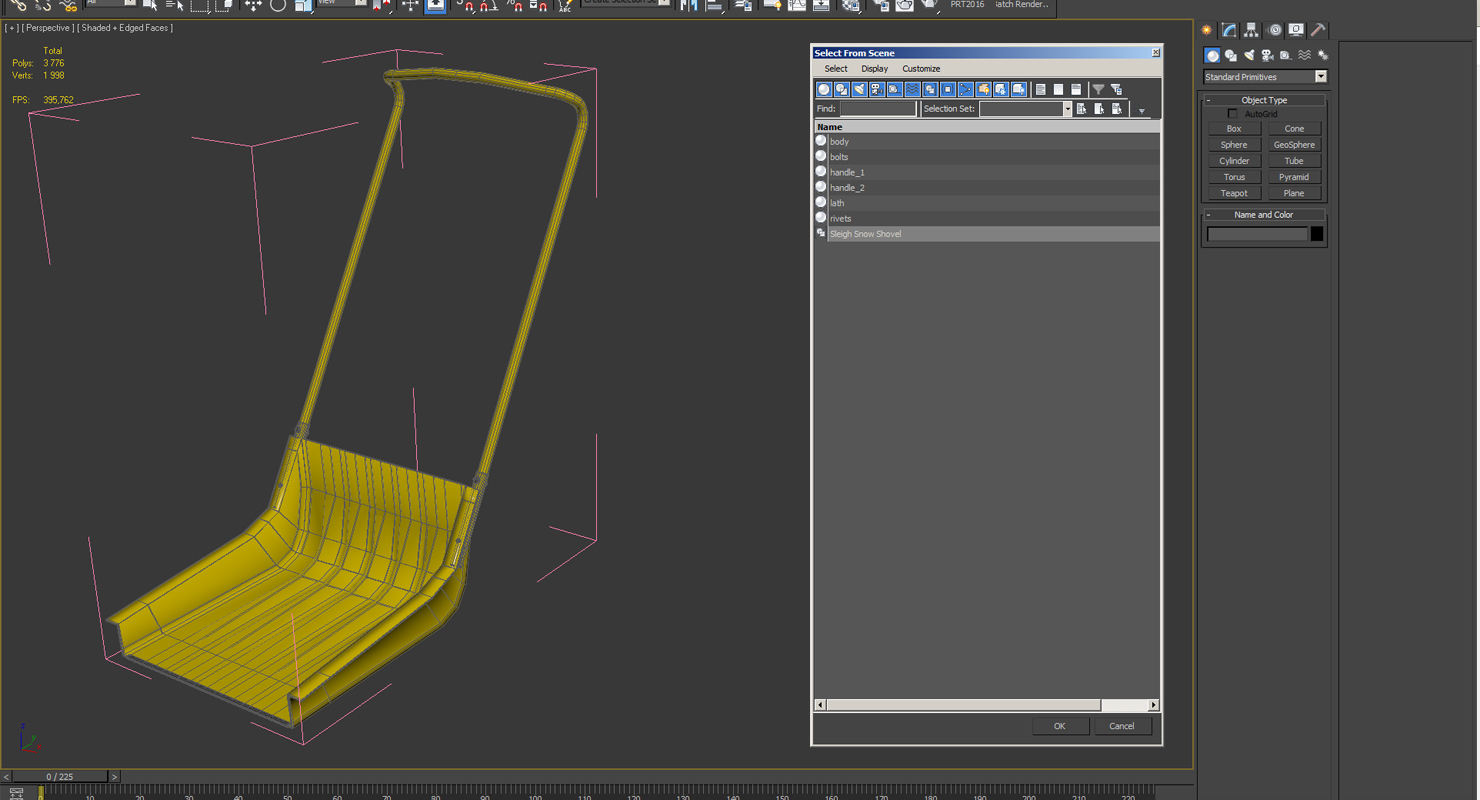The width and height of the screenshot is (1480, 800).
Task: Click the Select Invert icon beside Selection Set
Action: coord(1117,109)
